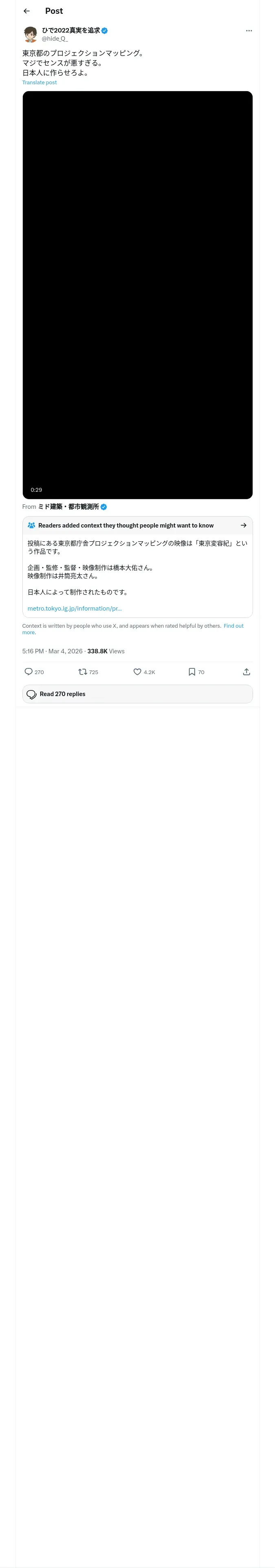
Task: Click Read 270 replies button
Action: pos(137,693)
